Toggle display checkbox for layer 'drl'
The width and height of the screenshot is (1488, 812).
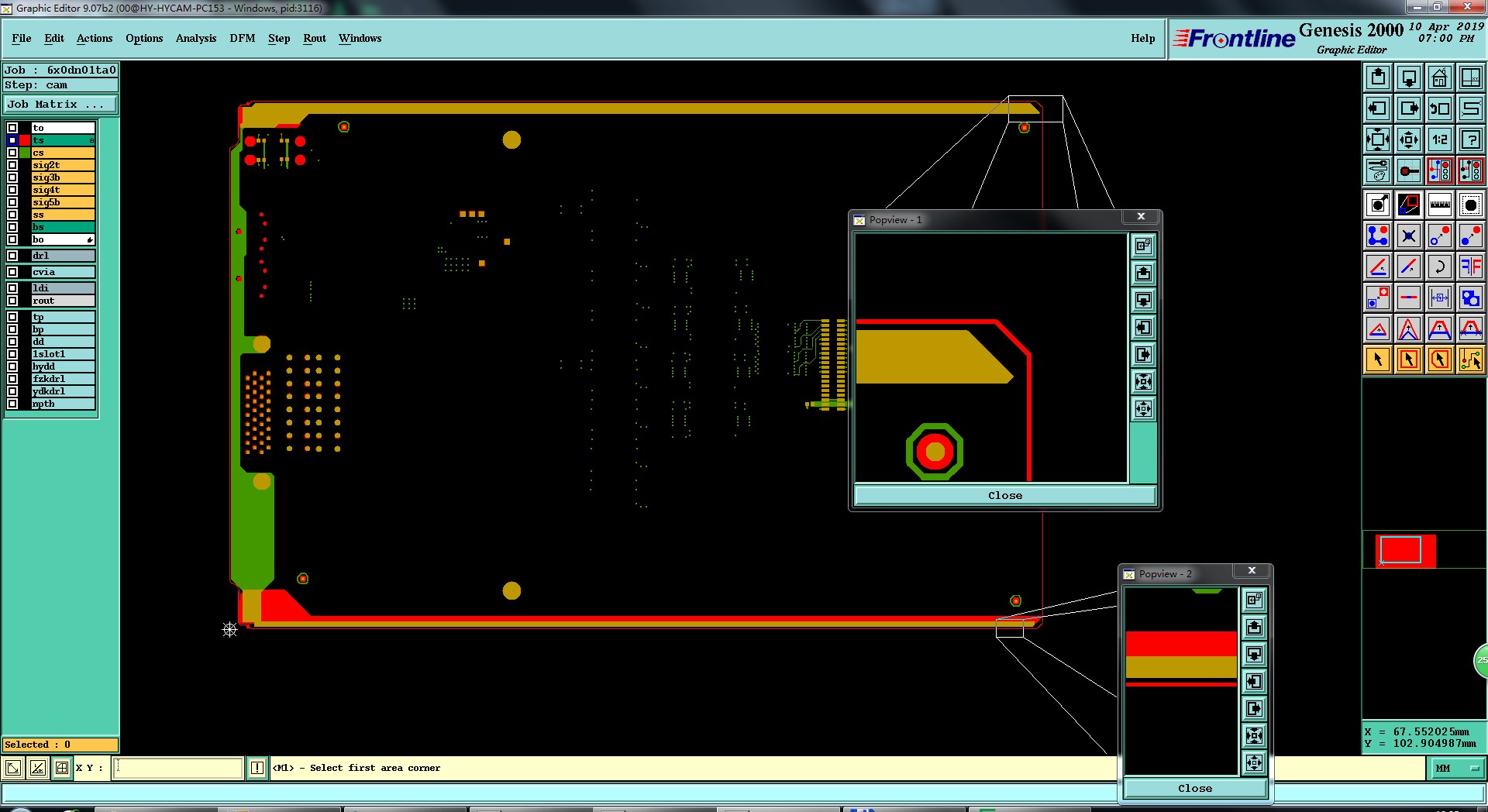click(12, 256)
